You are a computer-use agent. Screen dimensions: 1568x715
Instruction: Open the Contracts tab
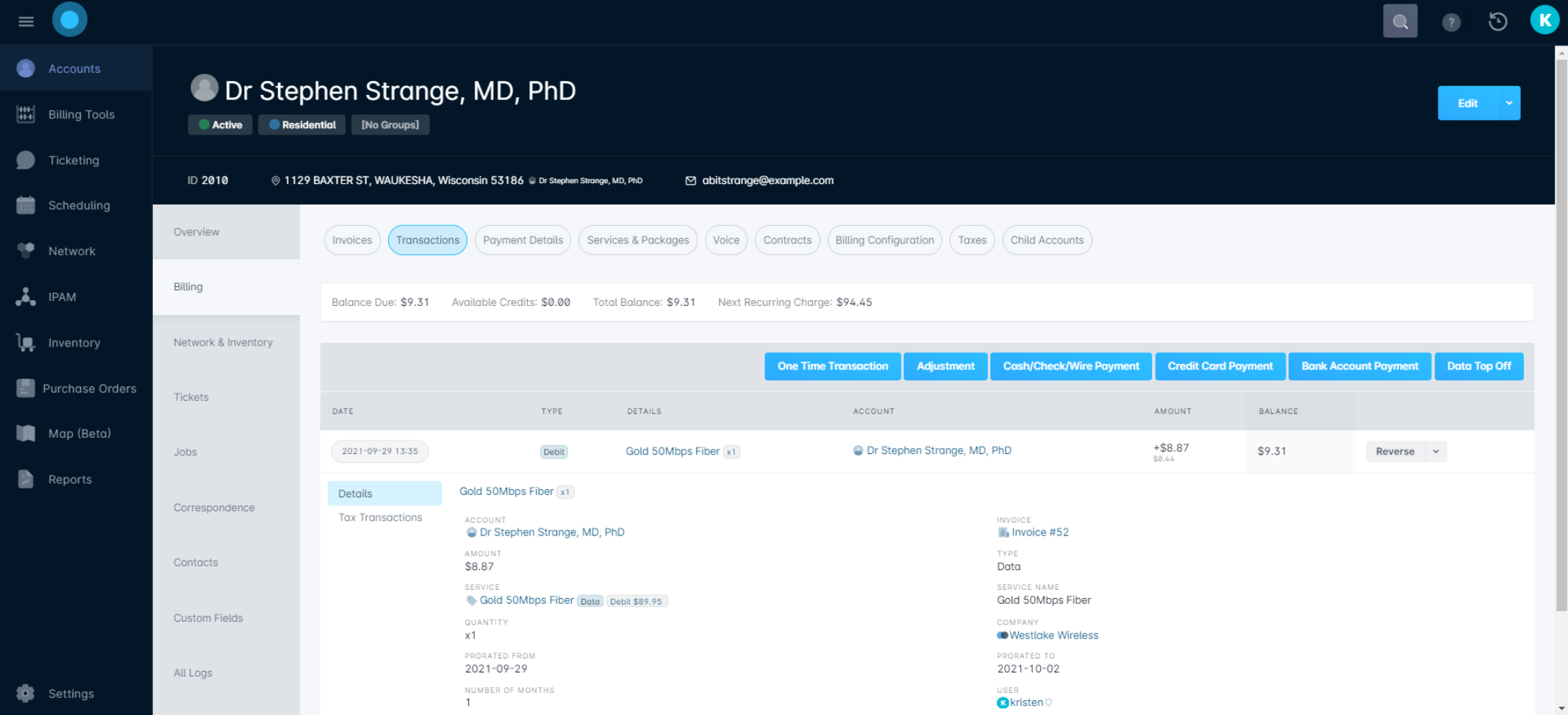tap(787, 240)
